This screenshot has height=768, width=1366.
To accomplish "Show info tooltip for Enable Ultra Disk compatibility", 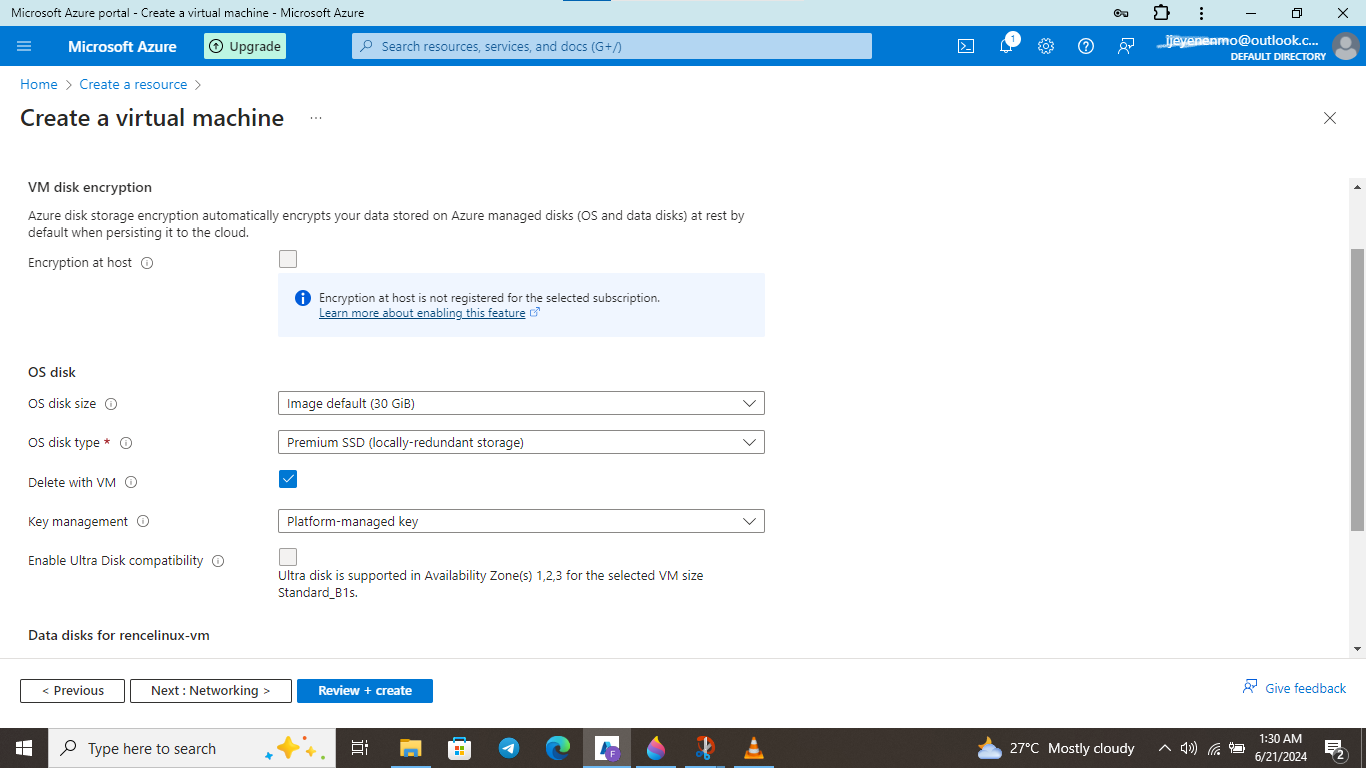I will click(218, 561).
